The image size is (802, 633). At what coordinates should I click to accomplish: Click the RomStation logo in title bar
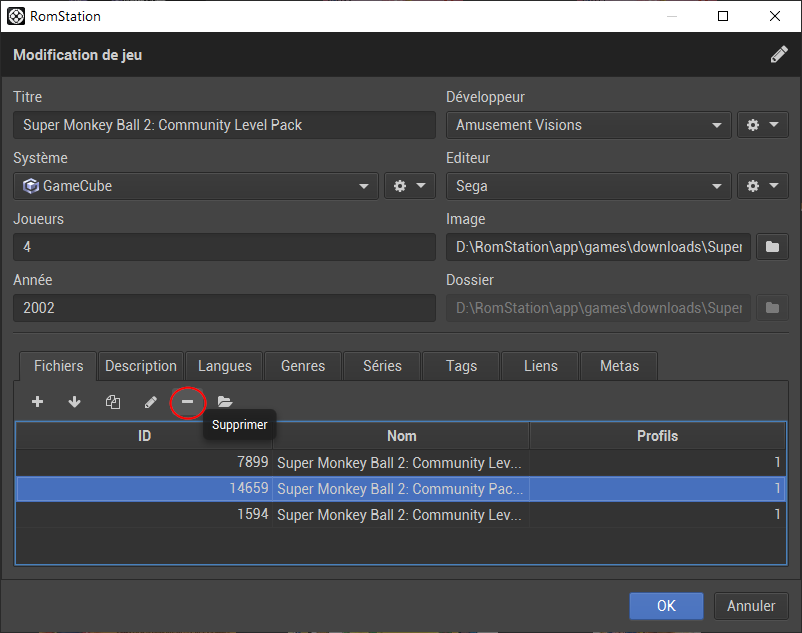(16, 16)
